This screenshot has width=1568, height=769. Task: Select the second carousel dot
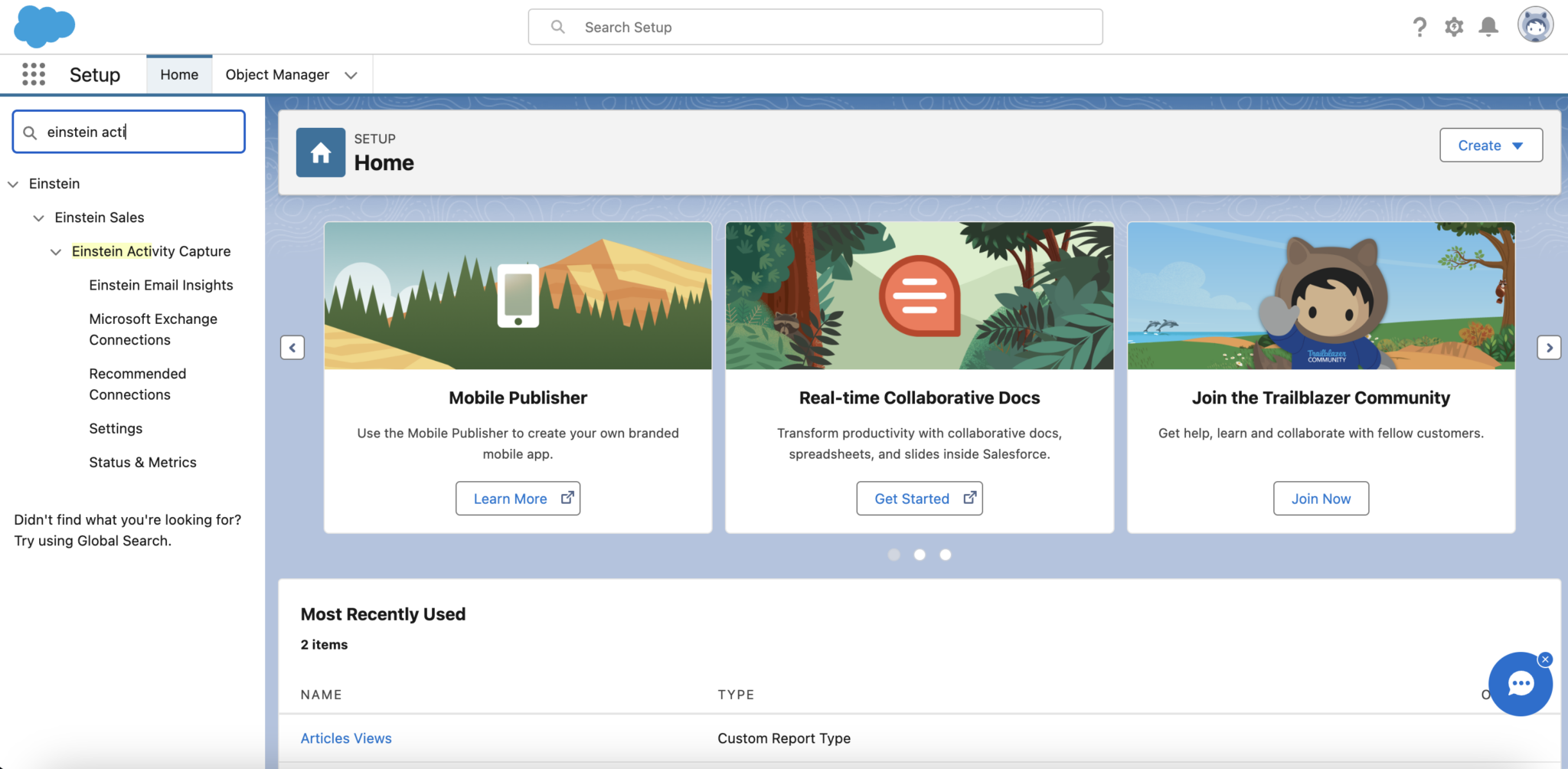920,555
